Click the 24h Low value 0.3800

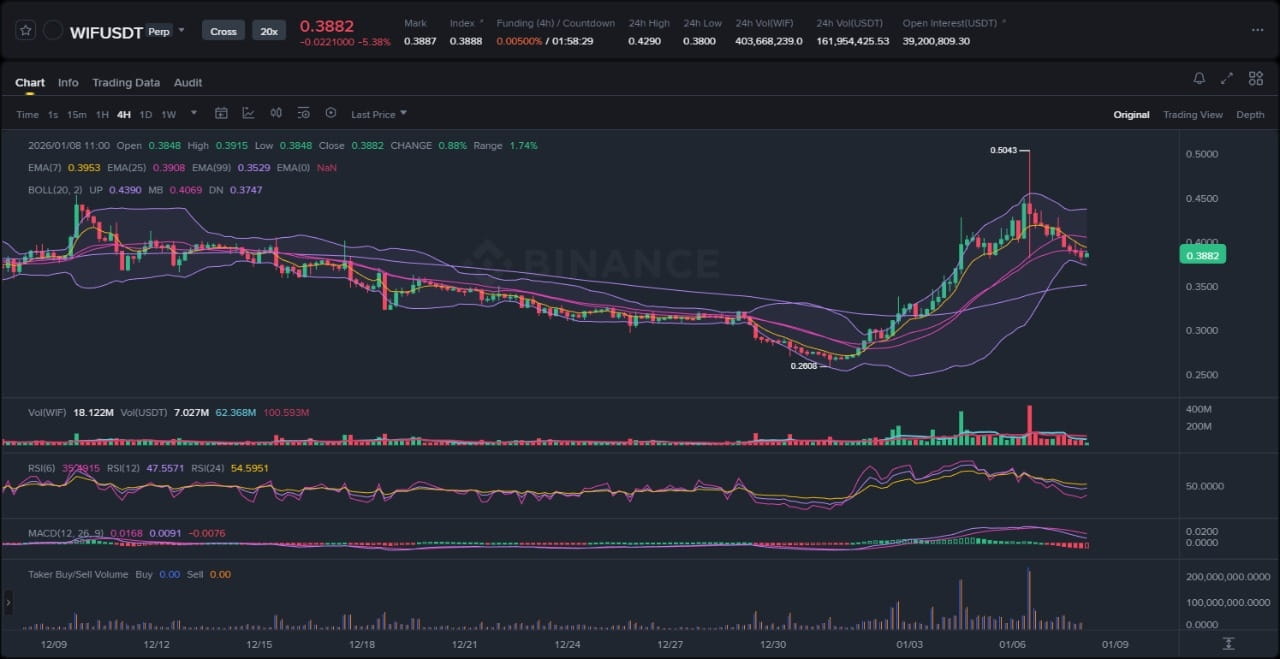tap(699, 41)
